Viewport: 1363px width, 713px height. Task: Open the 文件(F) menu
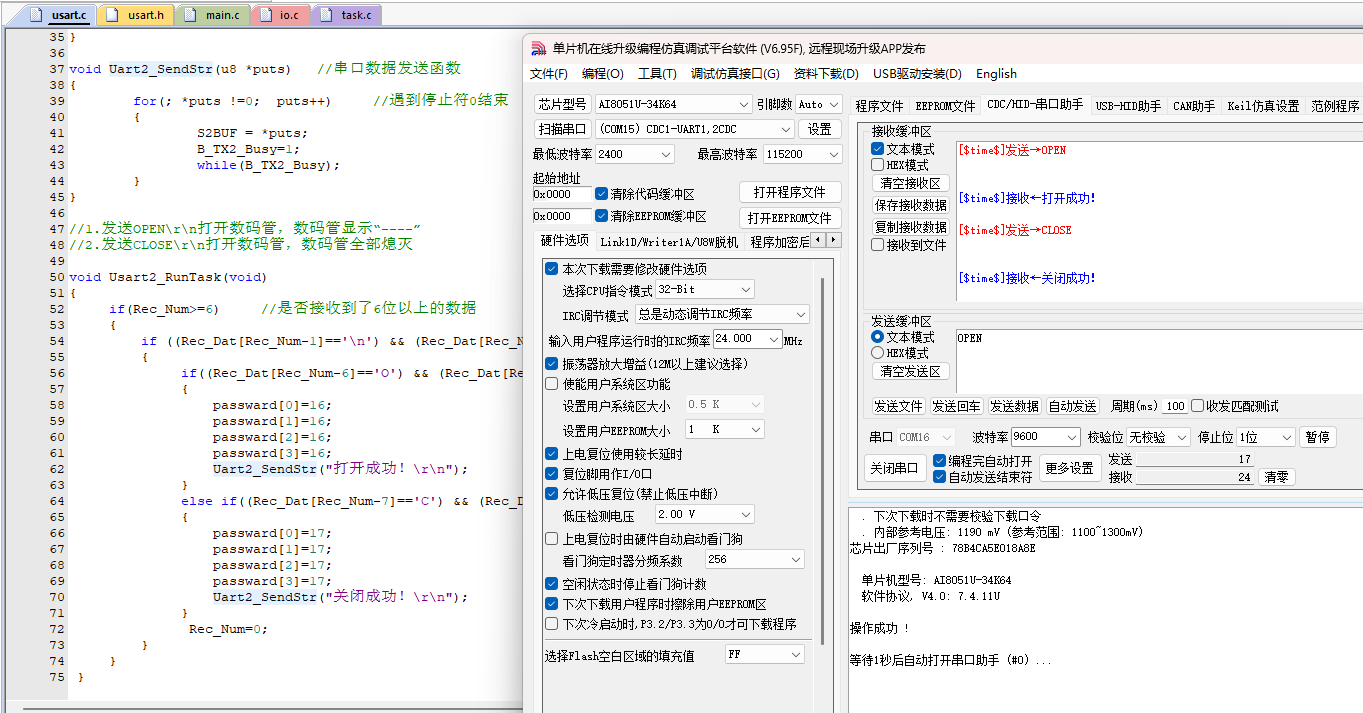pyautogui.click(x=549, y=74)
